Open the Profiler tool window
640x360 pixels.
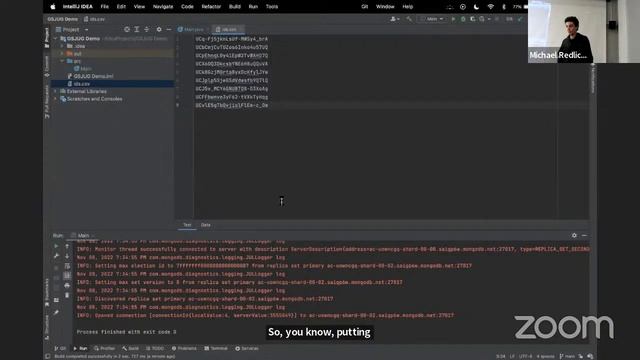(104, 348)
